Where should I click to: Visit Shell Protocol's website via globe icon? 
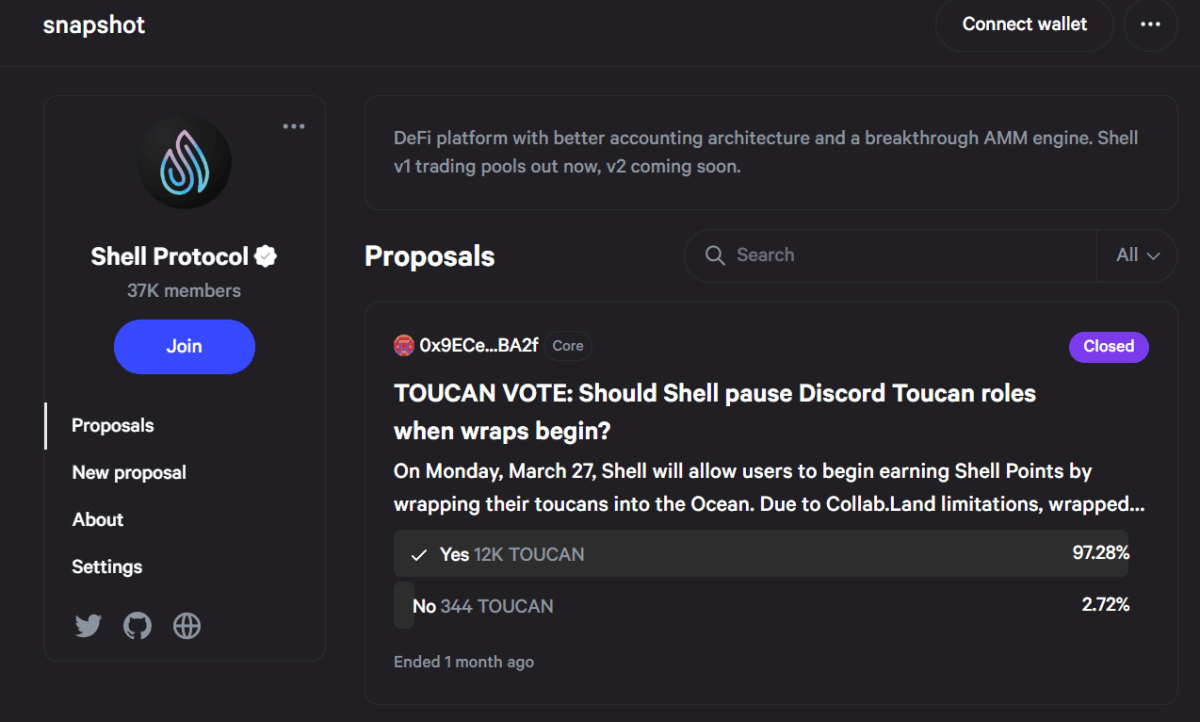pos(185,625)
